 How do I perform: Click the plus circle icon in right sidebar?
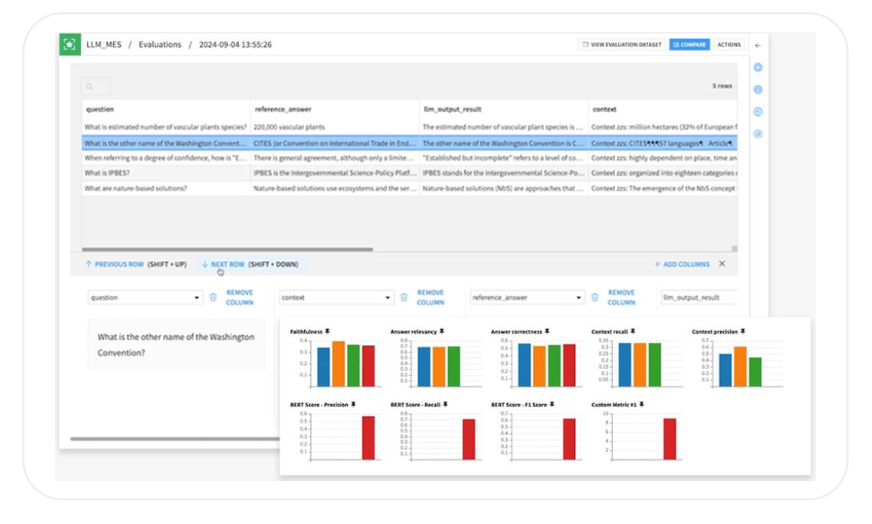[x=758, y=68]
